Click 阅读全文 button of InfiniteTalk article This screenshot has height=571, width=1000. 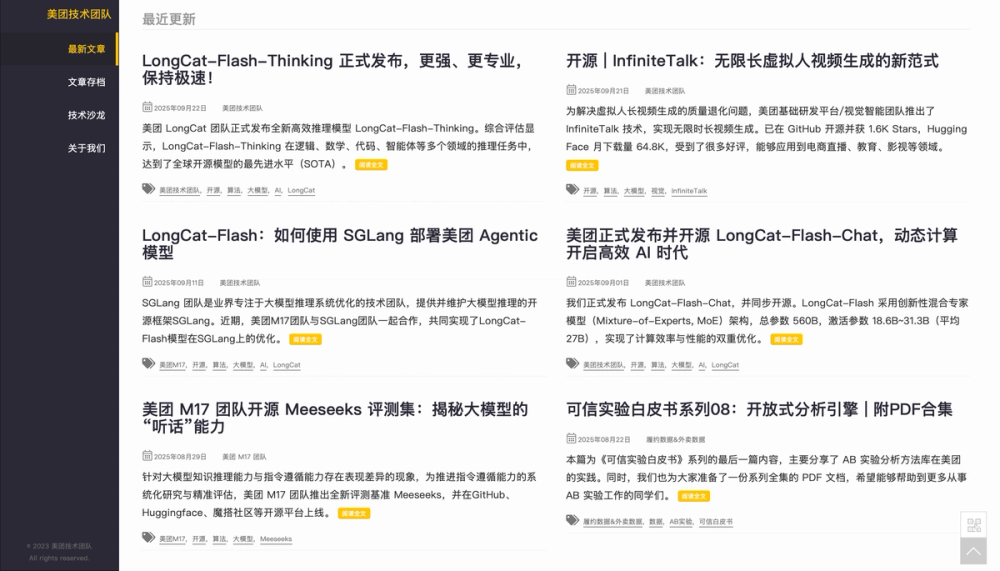tap(582, 165)
